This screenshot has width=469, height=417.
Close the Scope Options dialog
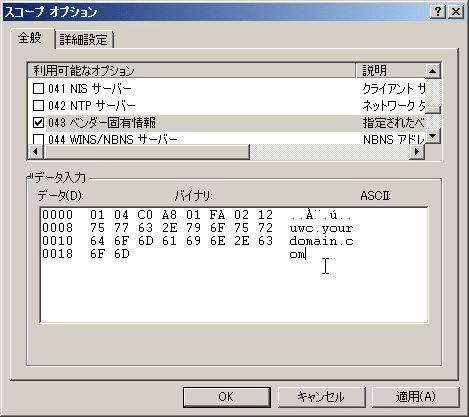click(456, 12)
